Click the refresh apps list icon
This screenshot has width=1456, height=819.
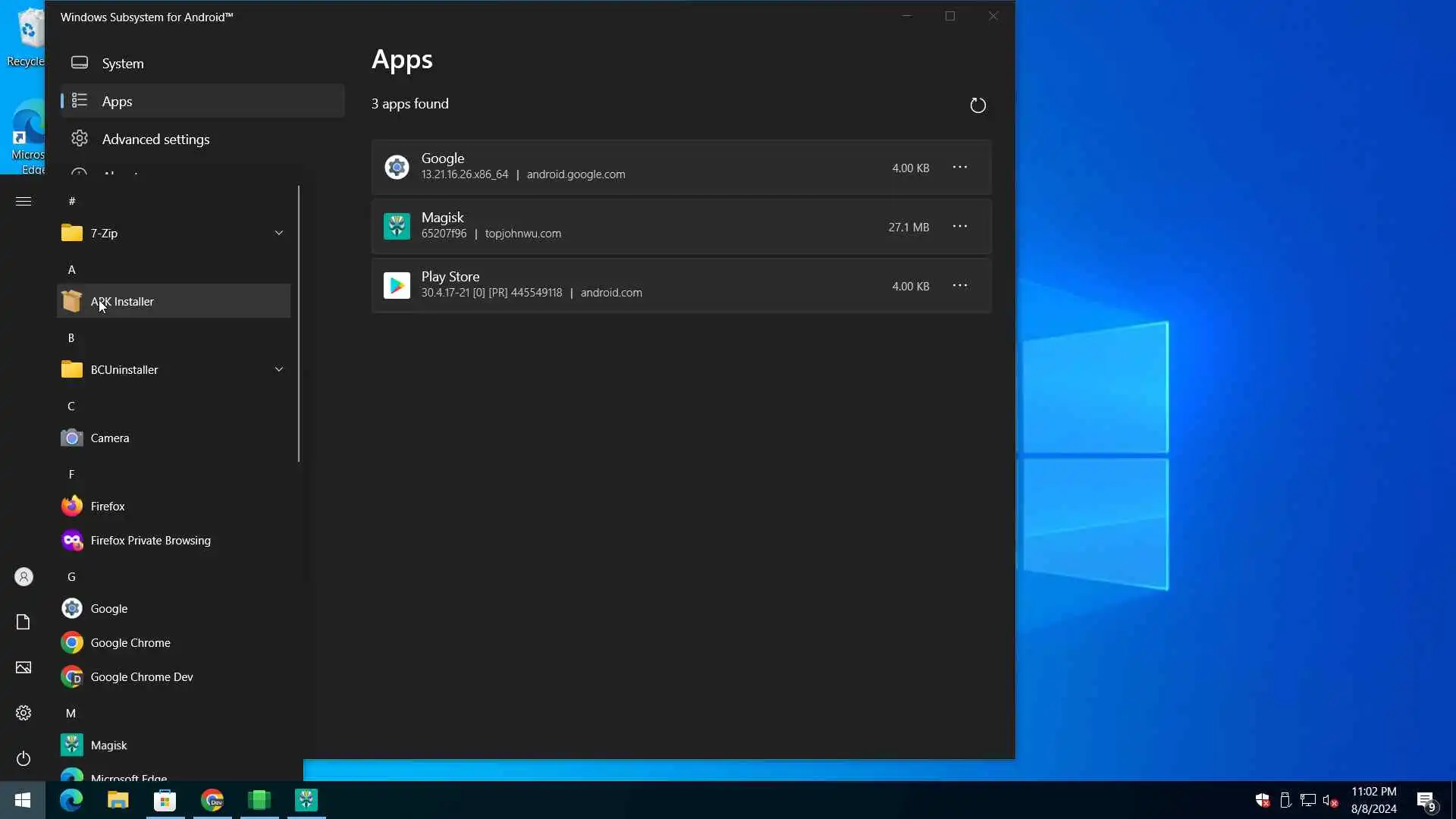(977, 105)
